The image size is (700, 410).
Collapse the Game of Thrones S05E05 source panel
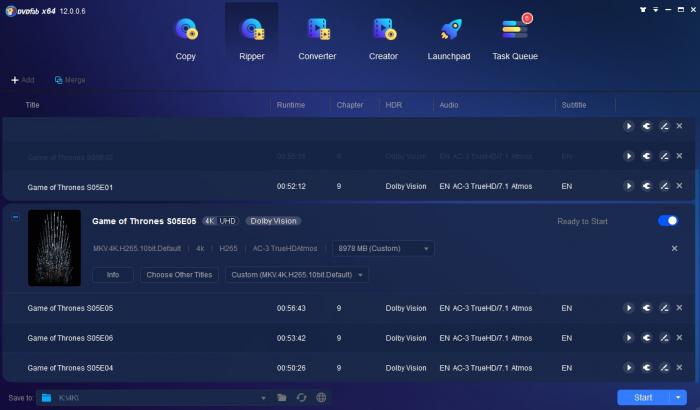(x=16, y=218)
